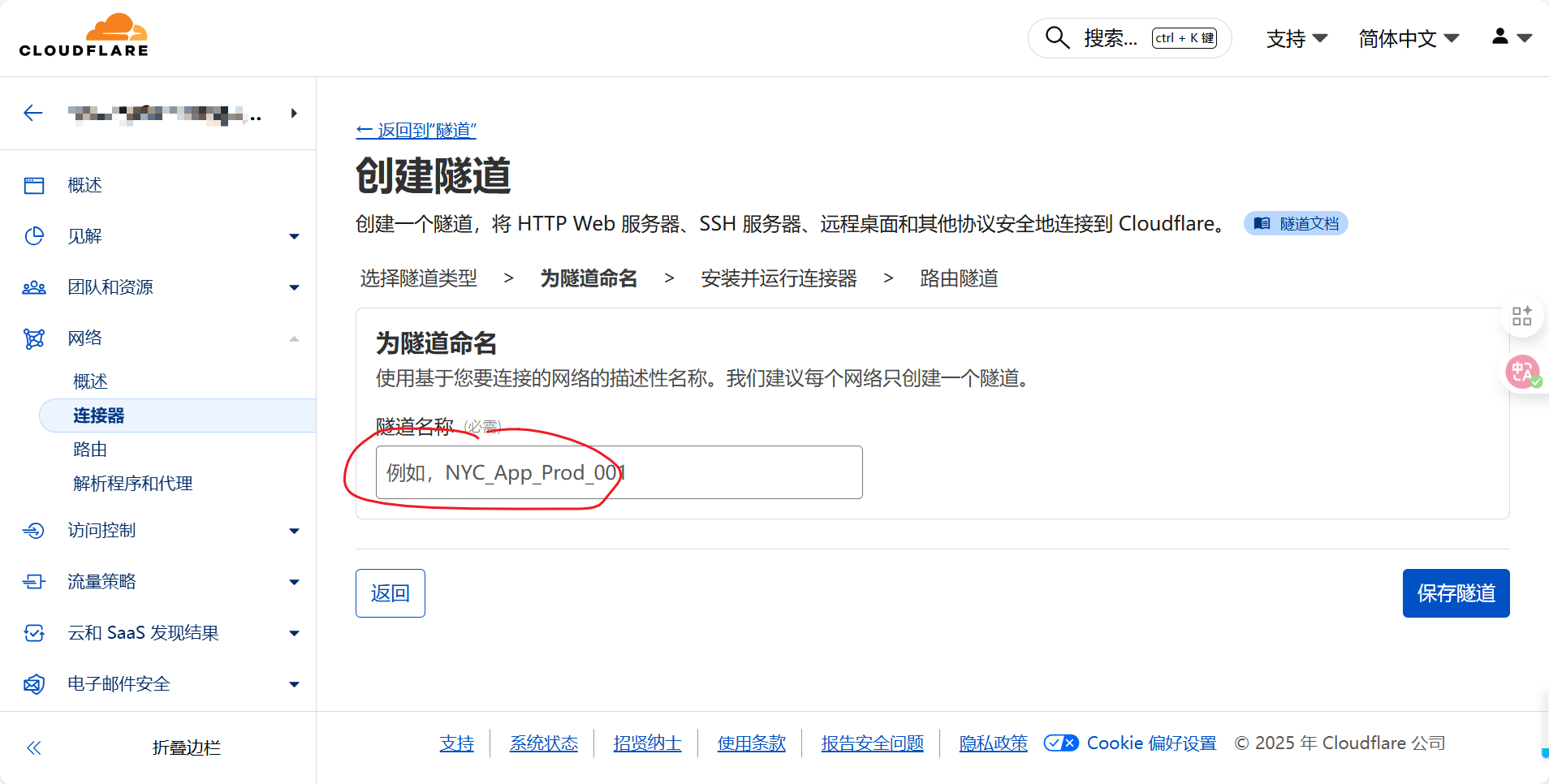
Task: Click the floating translate extension icon
Action: pos(1523,373)
